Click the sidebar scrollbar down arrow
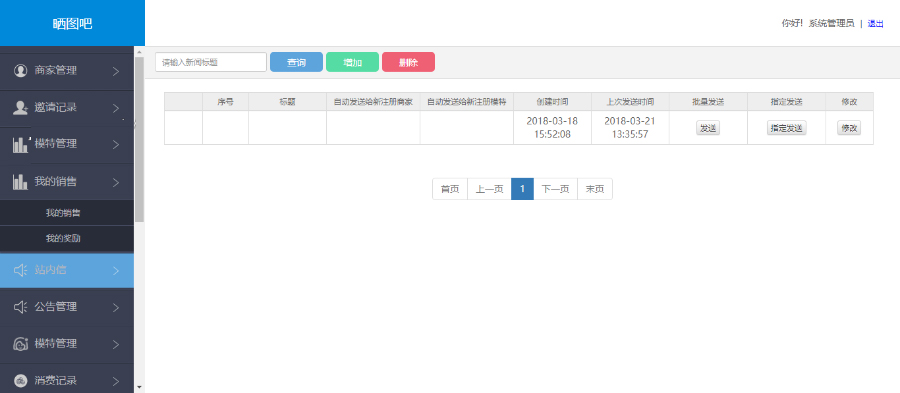Screen dimensions: 900x393 139,387
